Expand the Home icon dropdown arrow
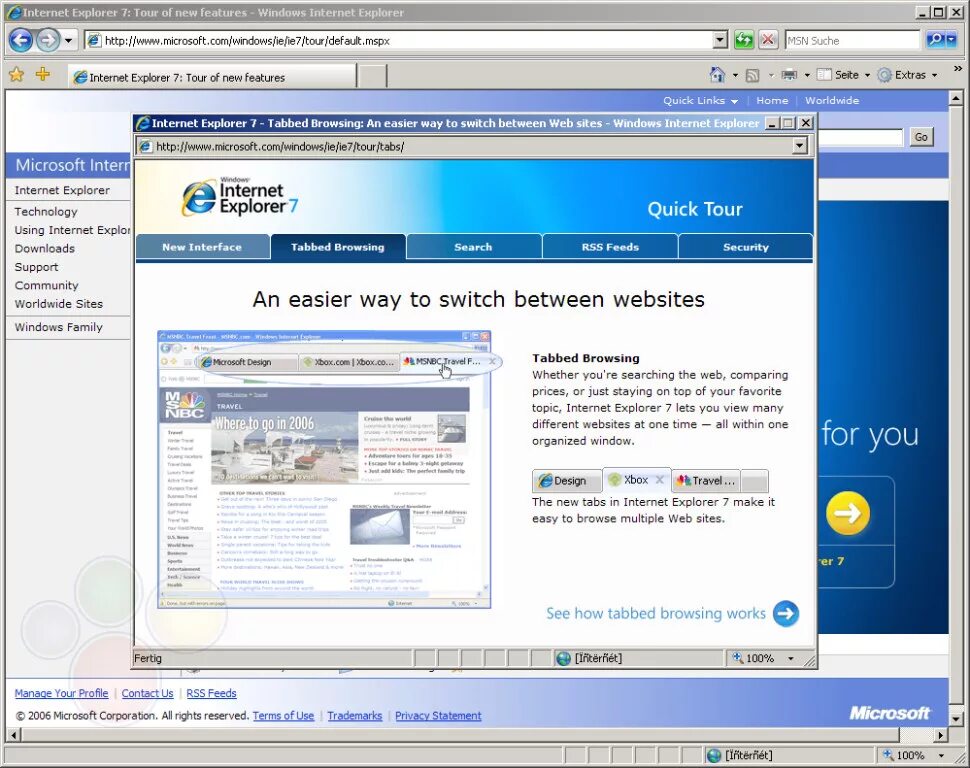The height and width of the screenshot is (768, 970). point(735,76)
